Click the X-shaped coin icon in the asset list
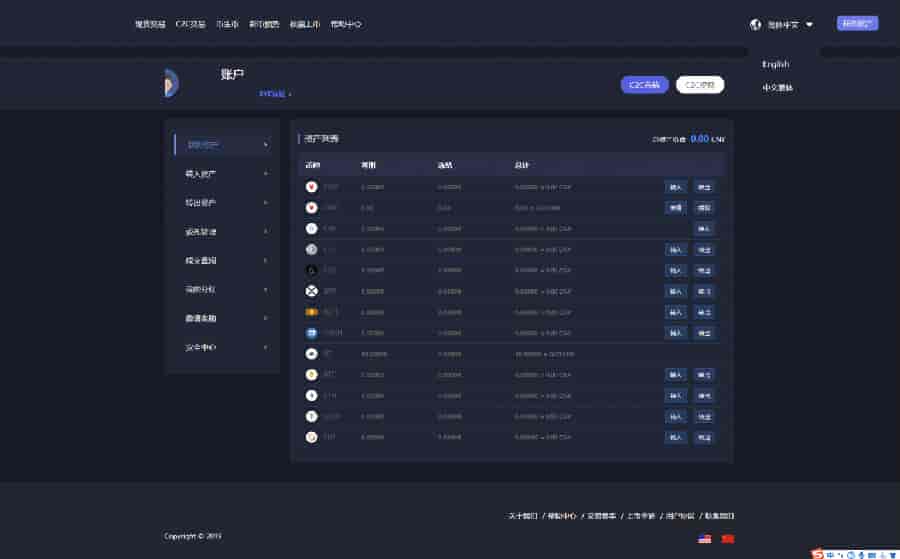900x559 pixels. pyautogui.click(x=311, y=291)
